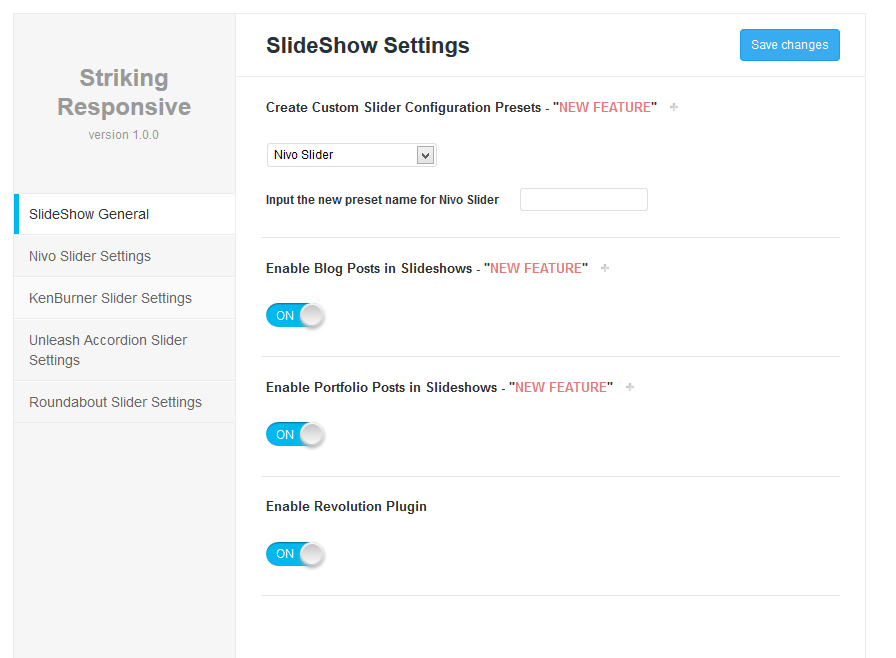Disable the Revolution Plugin switch
Image resolution: width=896 pixels, height=658 pixels.
click(x=295, y=553)
